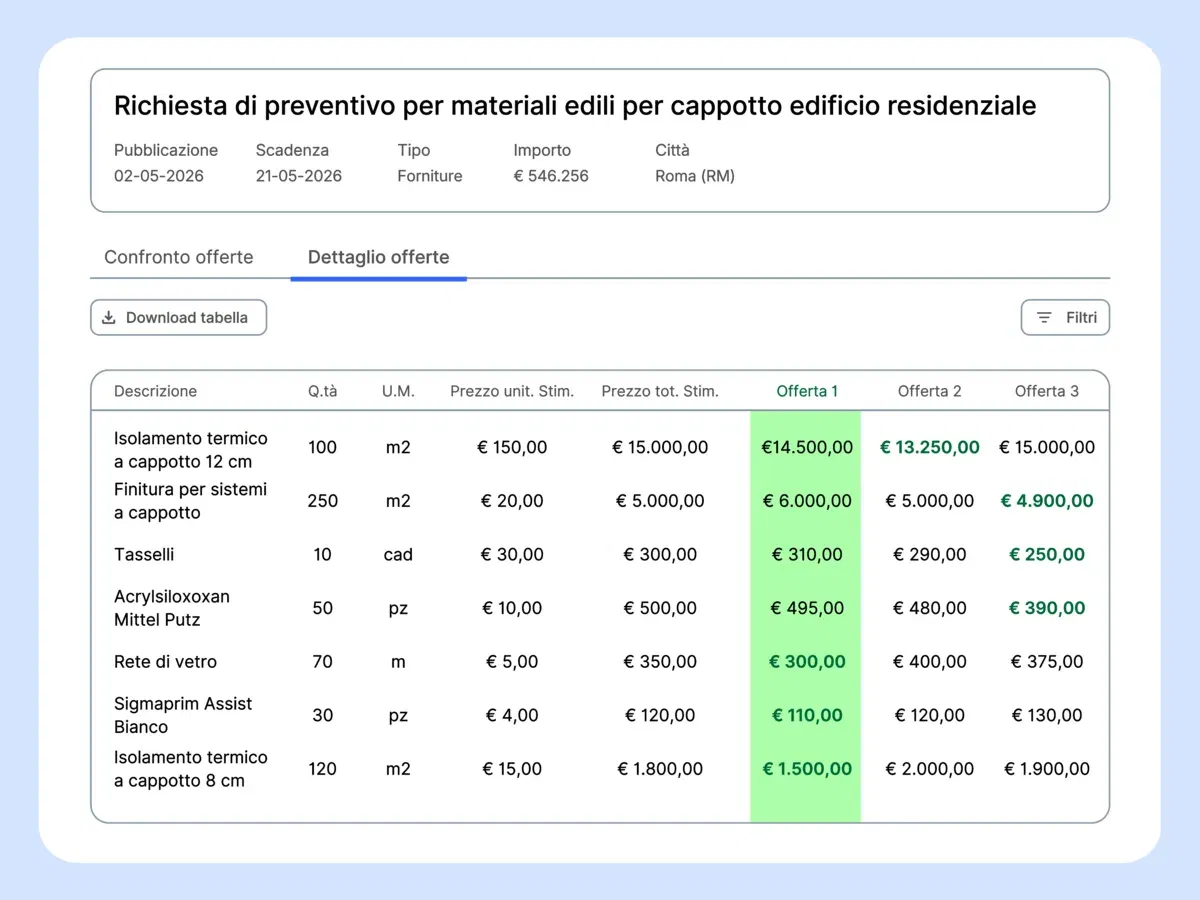The image size is (1200, 900).
Task: Click the € 546.256 Importo value
Action: tap(551, 176)
